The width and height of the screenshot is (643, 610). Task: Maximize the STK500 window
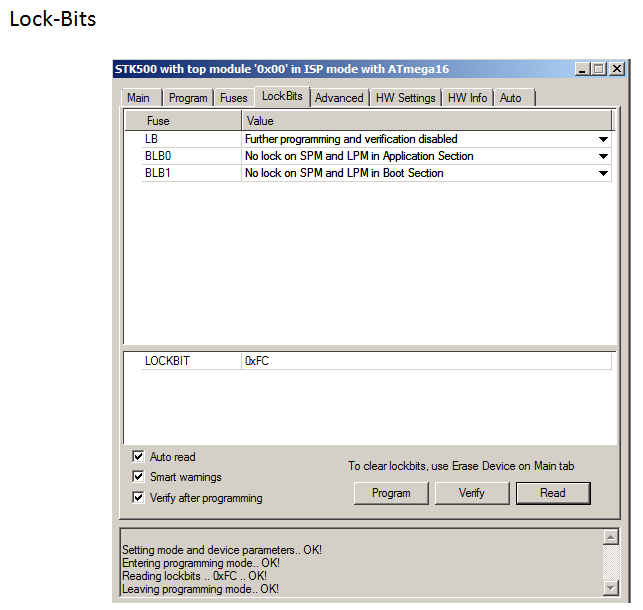point(599,69)
